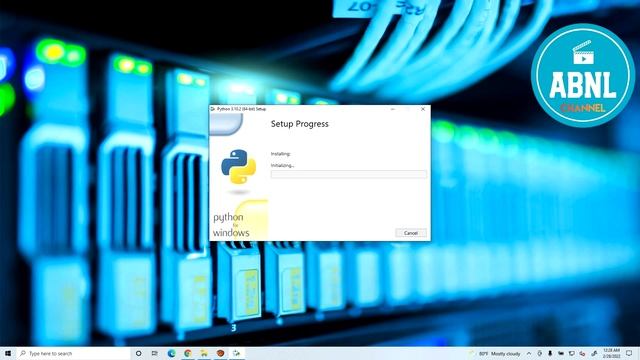Open the clock and date flyout
The width and height of the screenshot is (640, 360).
pyautogui.click(x=611, y=353)
